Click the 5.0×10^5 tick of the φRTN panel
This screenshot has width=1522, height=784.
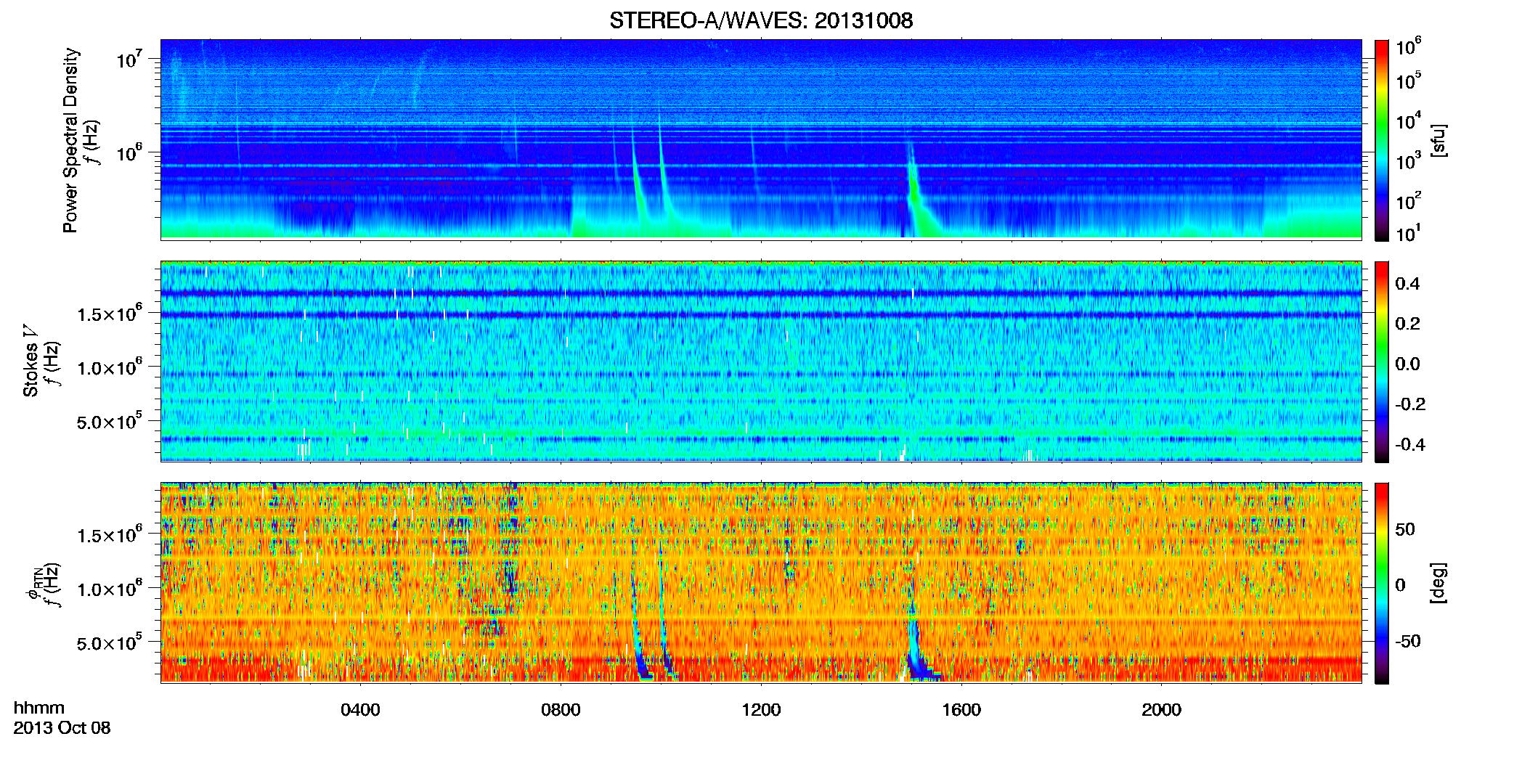(x=110, y=642)
